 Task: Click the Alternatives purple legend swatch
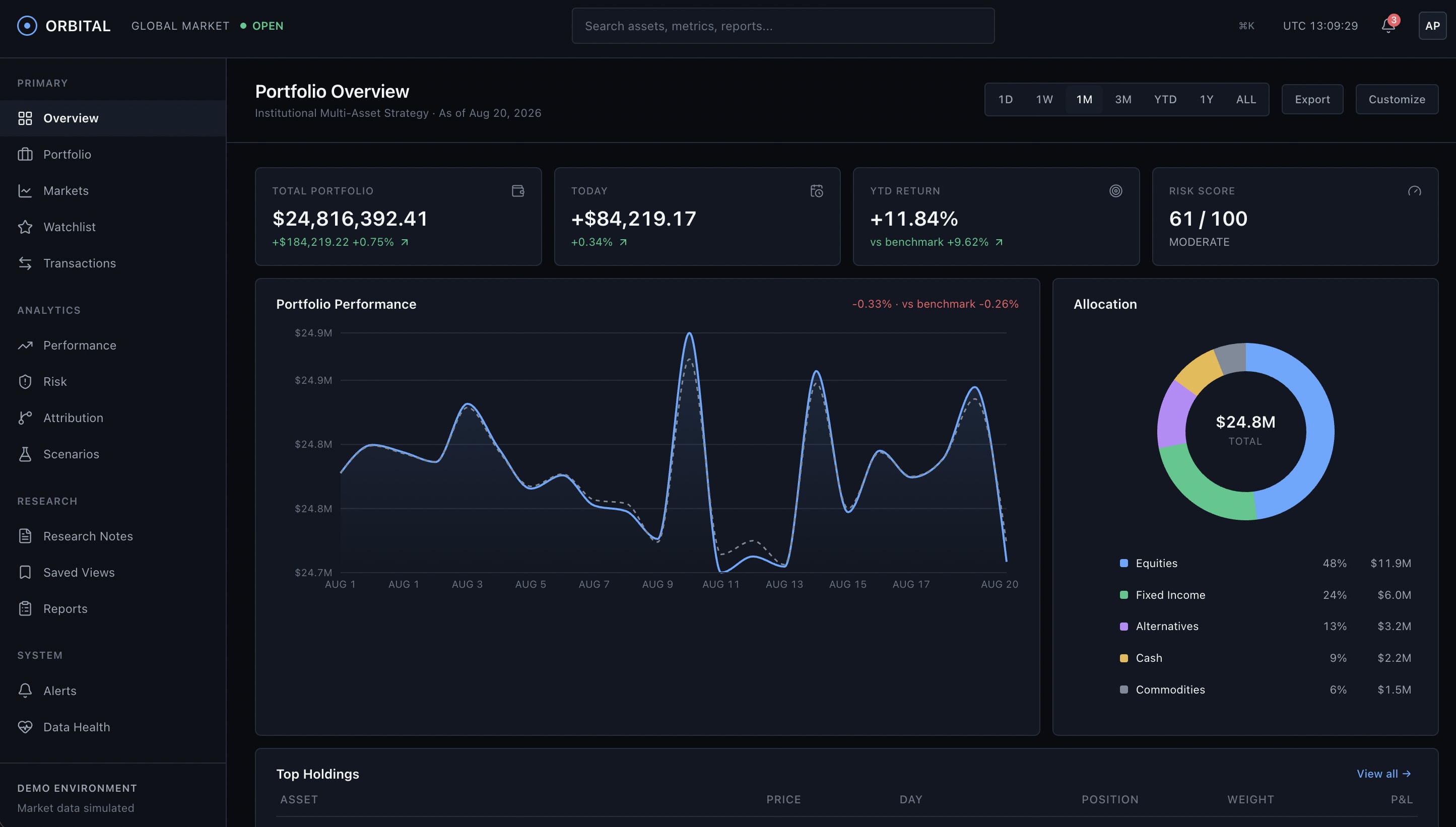point(1123,627)
